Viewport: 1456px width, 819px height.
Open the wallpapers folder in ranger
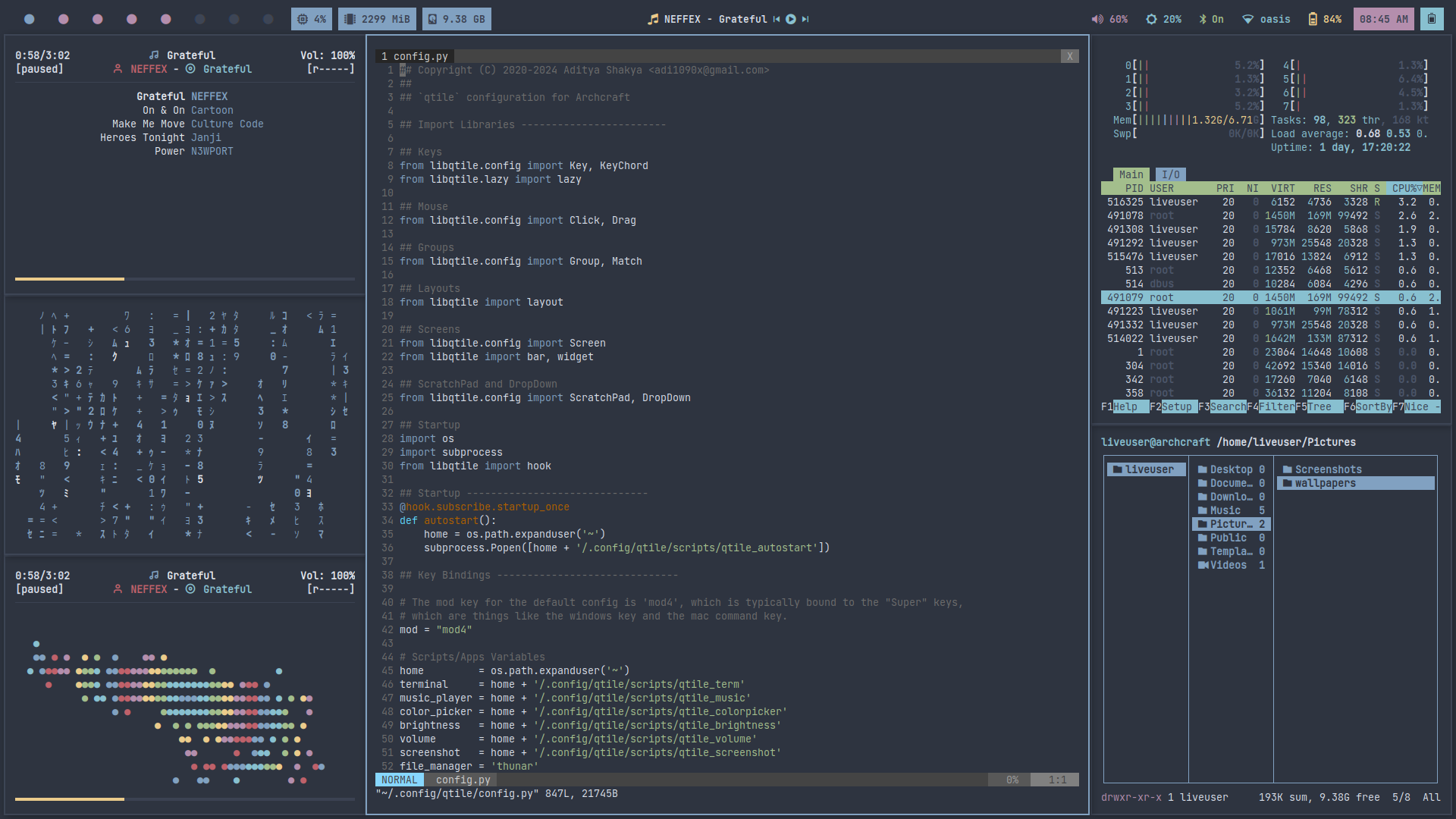click(x=1325, y=483)
